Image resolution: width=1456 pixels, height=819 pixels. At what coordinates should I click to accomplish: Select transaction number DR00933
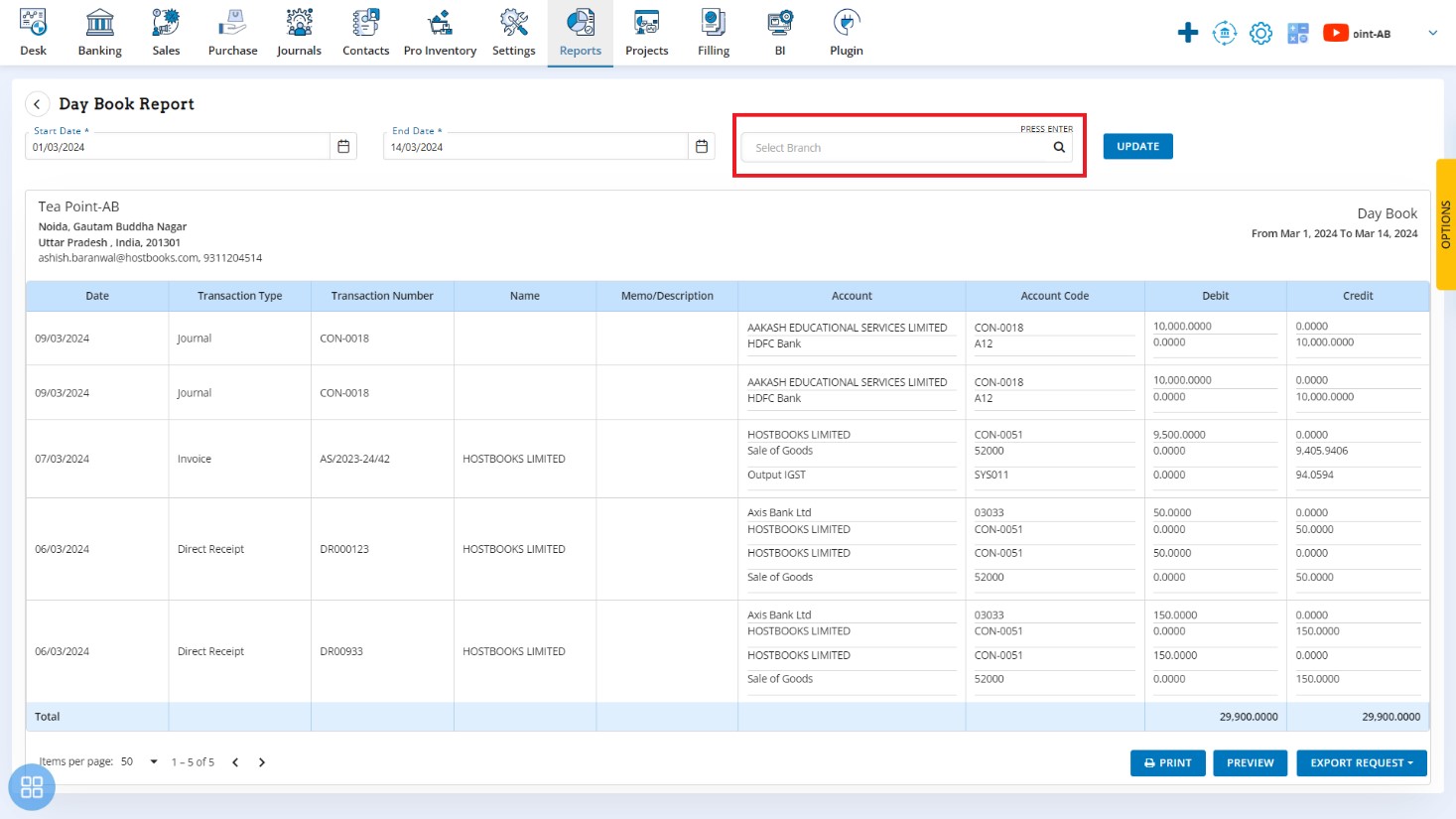click(x=341, y=651)
